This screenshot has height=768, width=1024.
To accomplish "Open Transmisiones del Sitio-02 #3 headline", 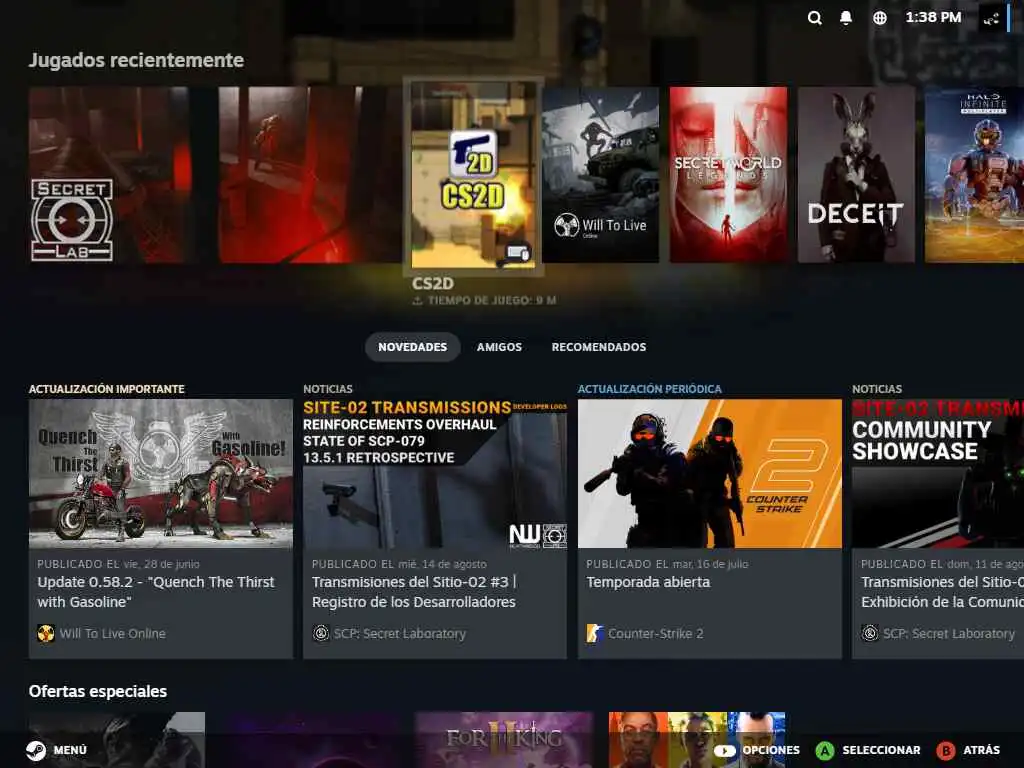I will coord(414,592).
